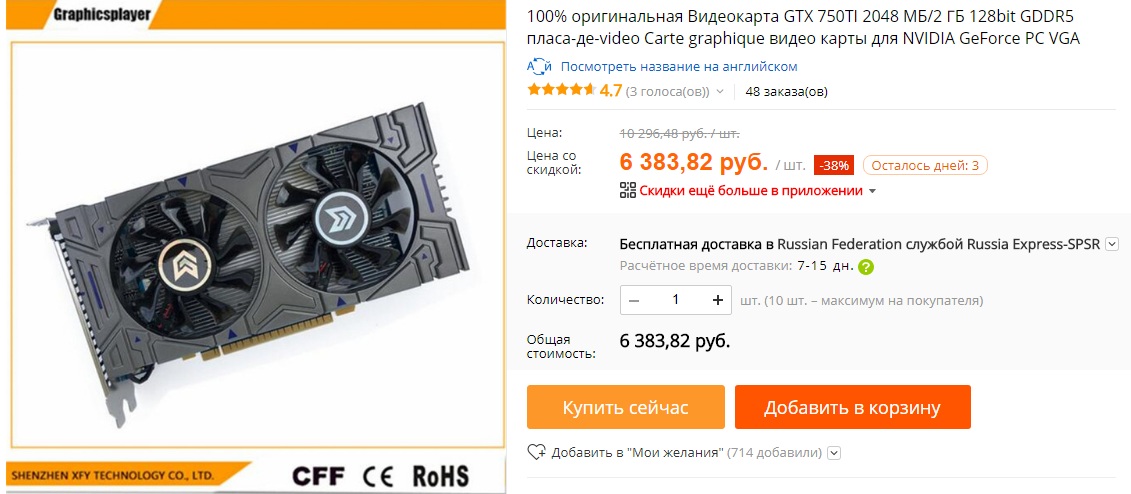The image size is (1131, 494).
Task: Expand the votes rating breakdown arrow
Action: (x=718, y=92)
